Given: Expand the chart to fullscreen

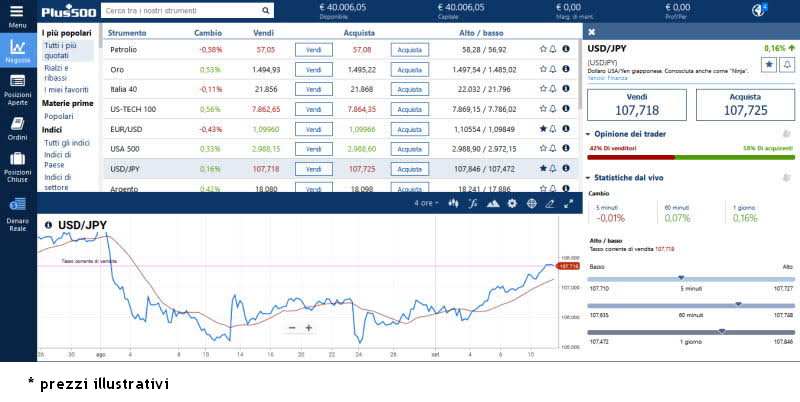Looking at the screenshot, I should [569, 203].
